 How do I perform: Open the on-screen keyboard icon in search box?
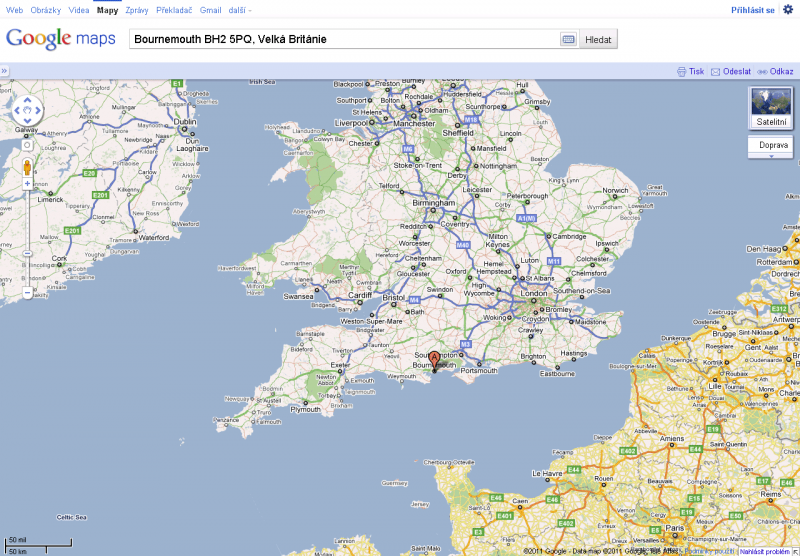[568, 39]
